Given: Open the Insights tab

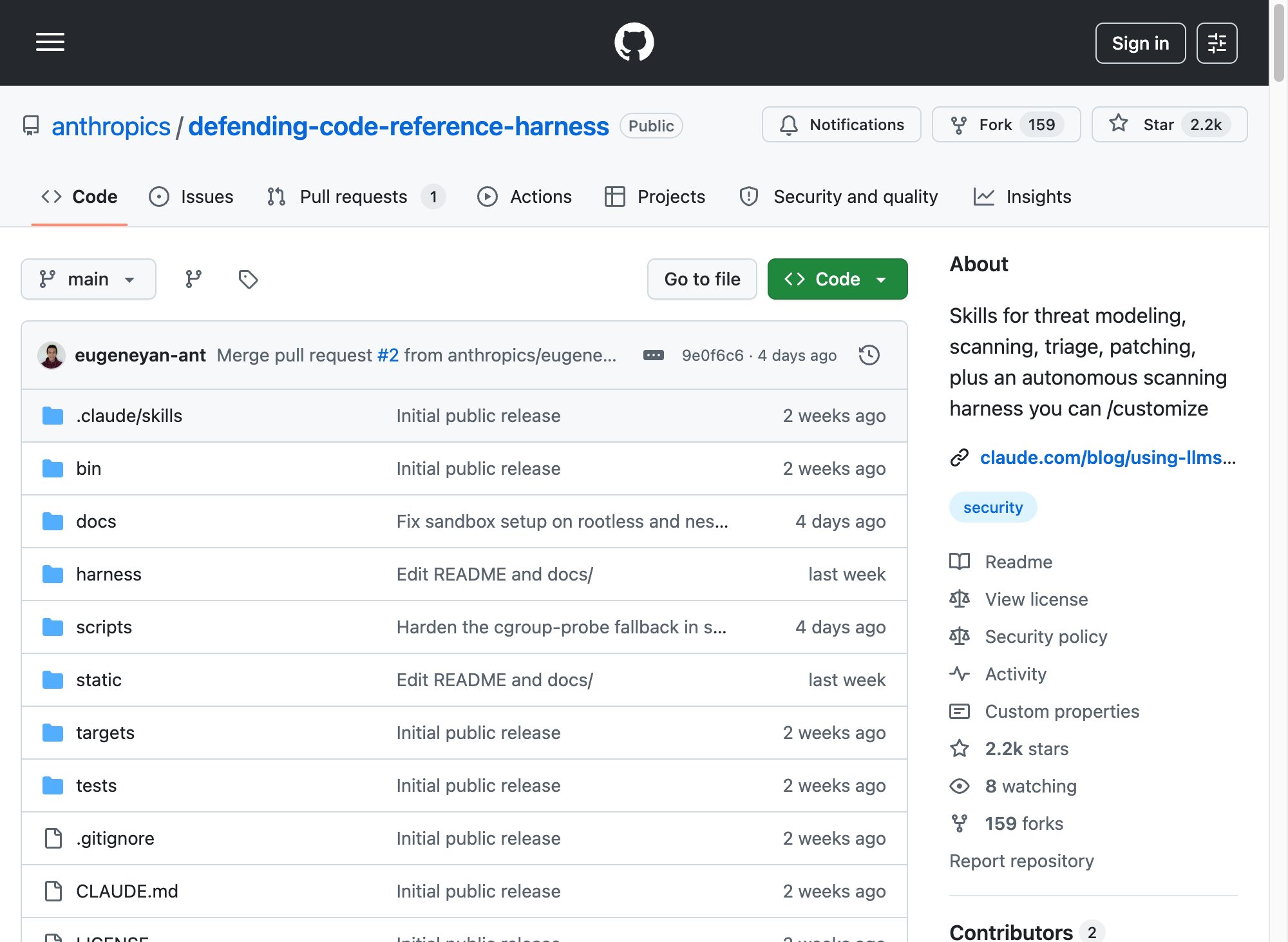Looking at the screenshot, I should (x=1023, y=197).
